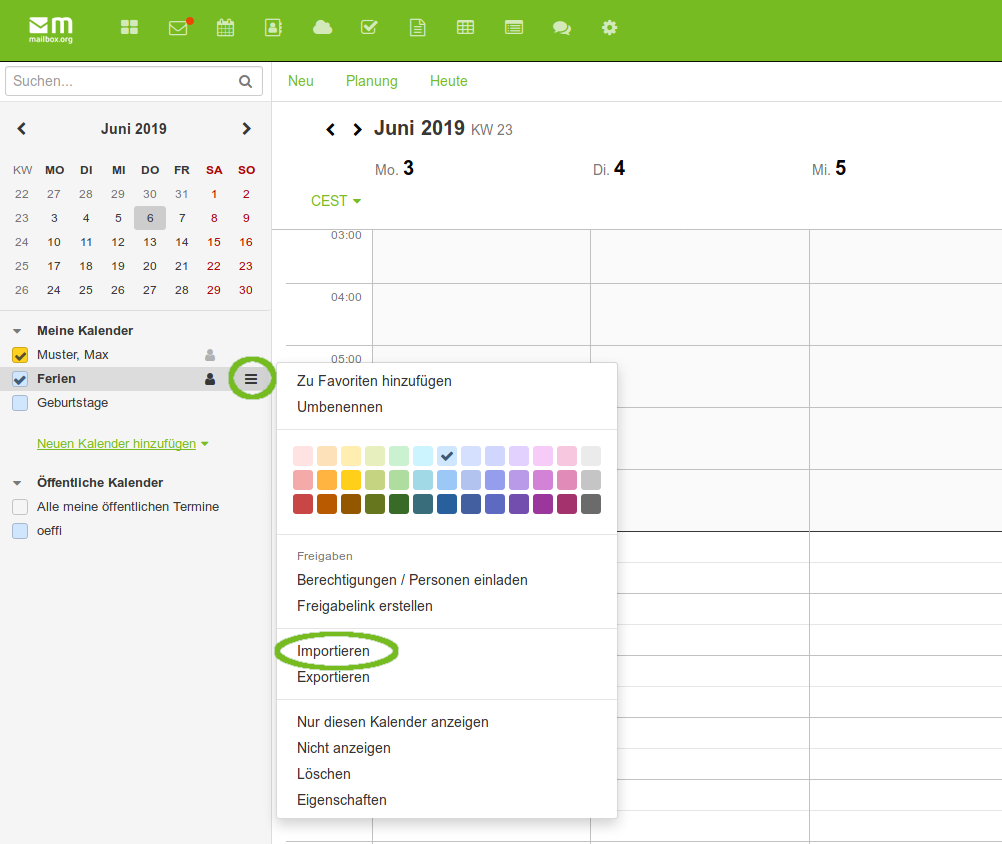The image size is (1002, 844).
Task: Select Berechtigungen / Personen einladen
Action: (412, 580)
